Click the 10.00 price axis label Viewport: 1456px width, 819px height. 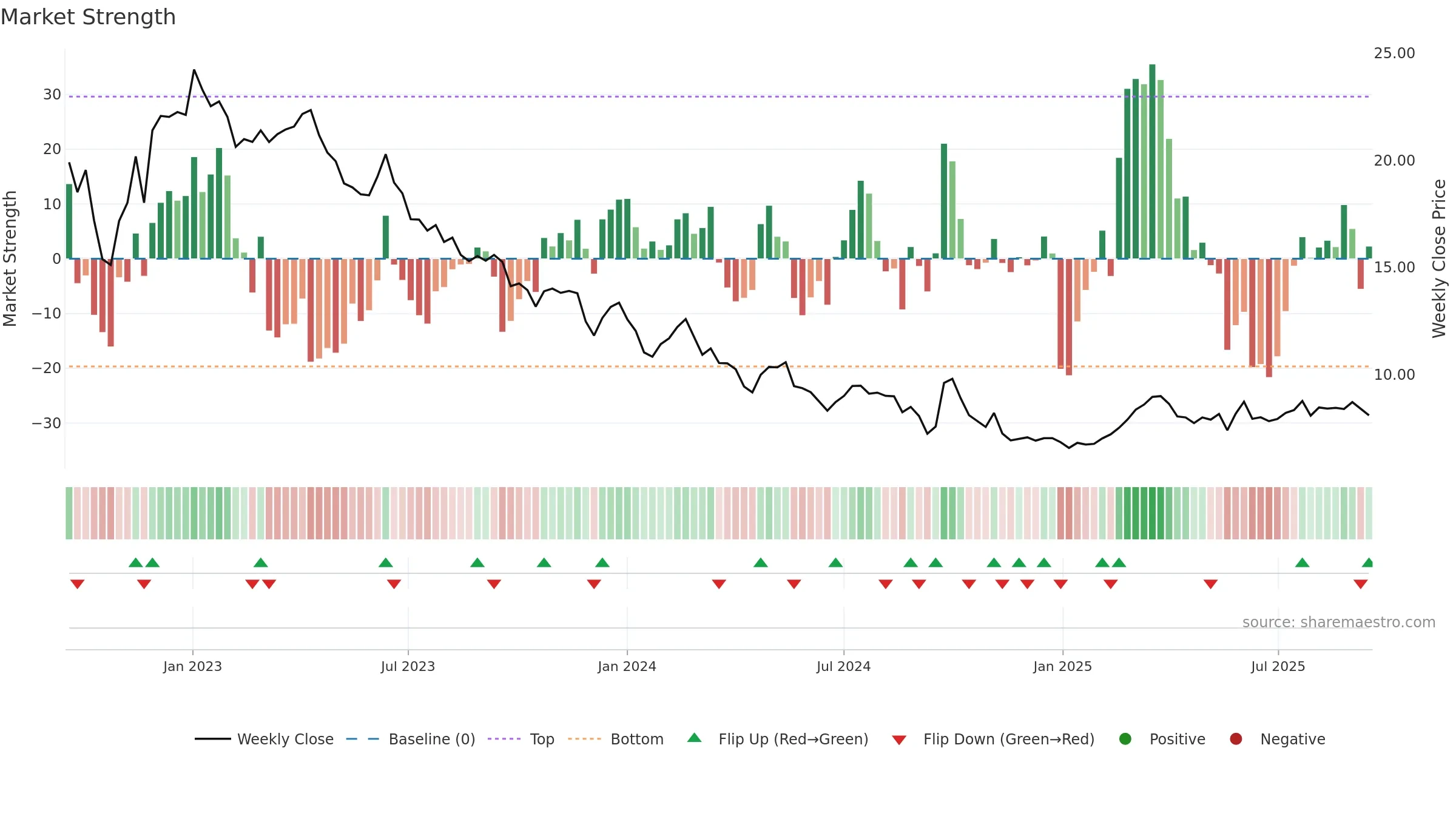point(1394,375)
